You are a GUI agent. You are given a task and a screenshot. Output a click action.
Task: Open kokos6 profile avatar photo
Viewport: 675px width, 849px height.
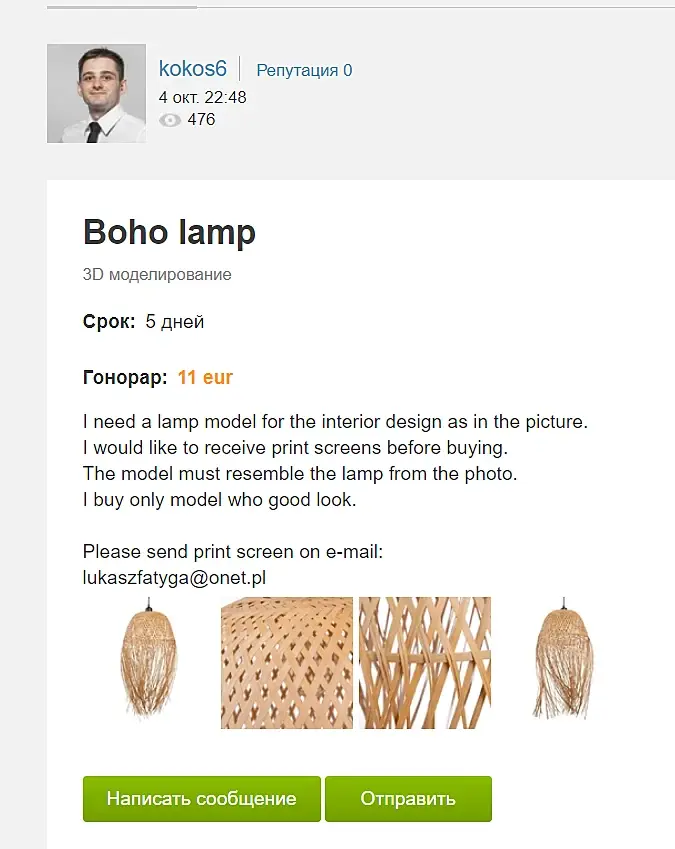[96, 93]
